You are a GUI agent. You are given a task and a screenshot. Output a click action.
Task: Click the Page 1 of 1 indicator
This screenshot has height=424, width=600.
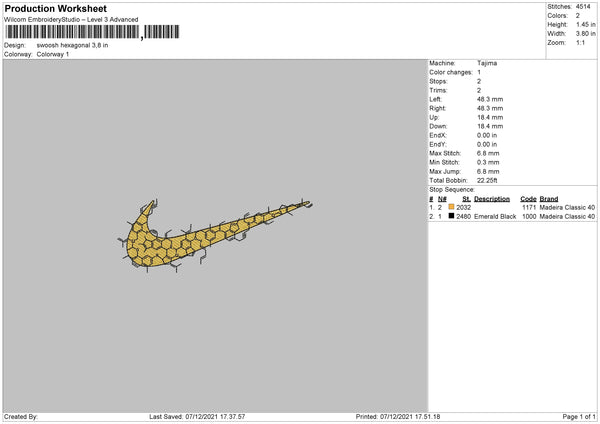(x=579, y=417)
